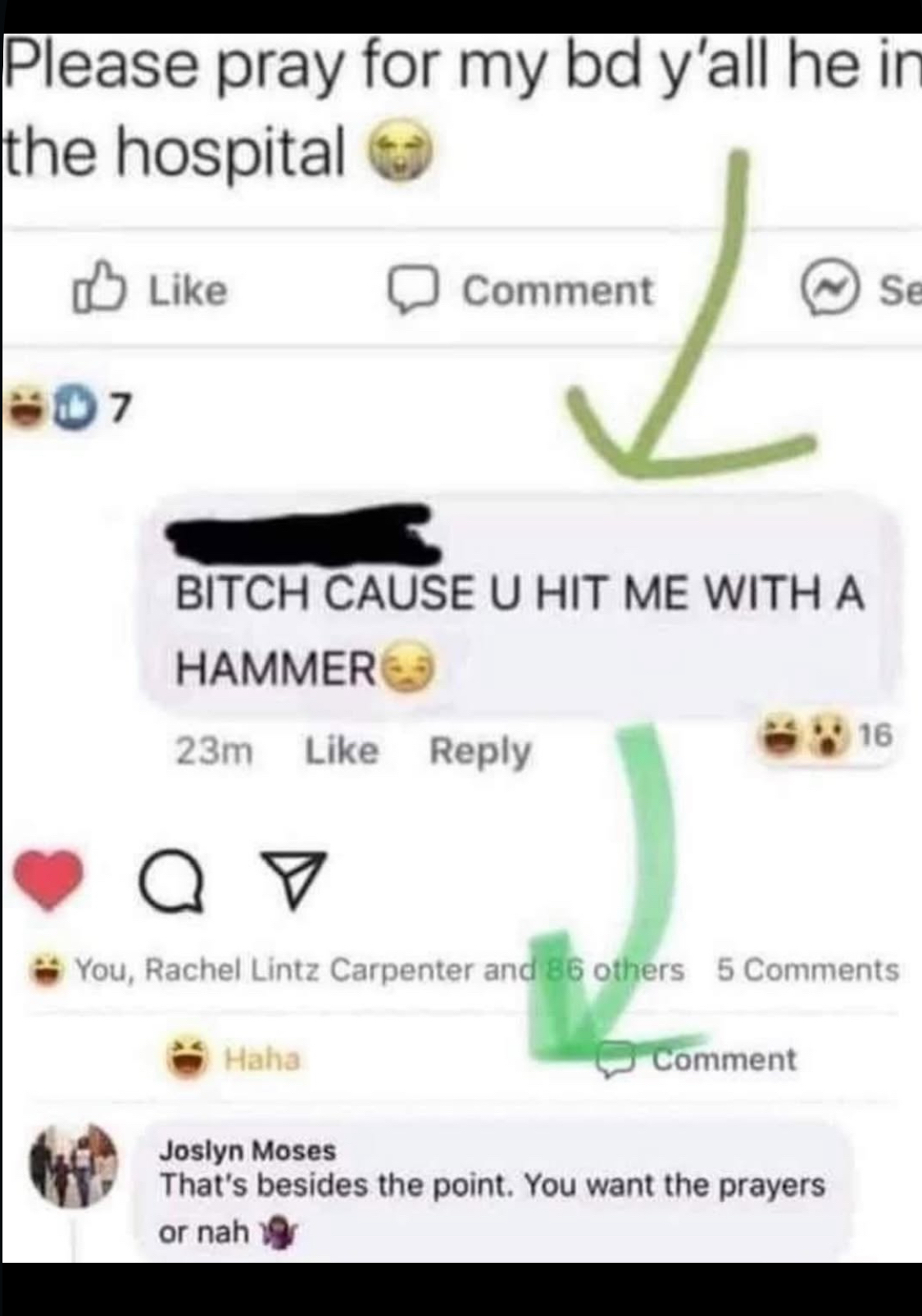922x1316 pixels.
Task: Click the lower Comment button
Action: coord(696,1059)
